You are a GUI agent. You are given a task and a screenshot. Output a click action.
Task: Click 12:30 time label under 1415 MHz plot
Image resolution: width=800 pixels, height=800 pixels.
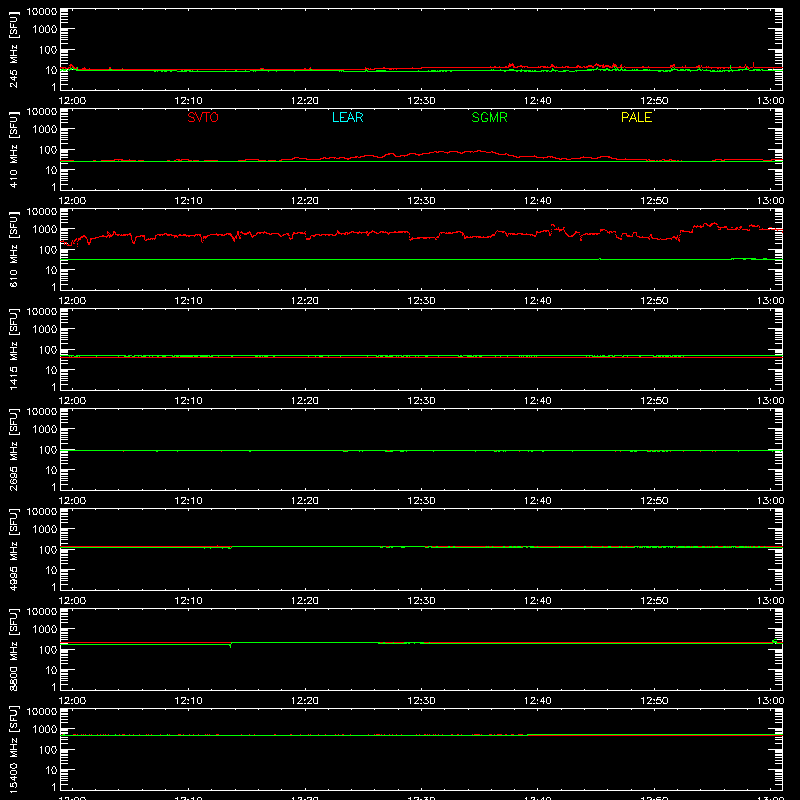pyautogui.click(x=421, y=401)
